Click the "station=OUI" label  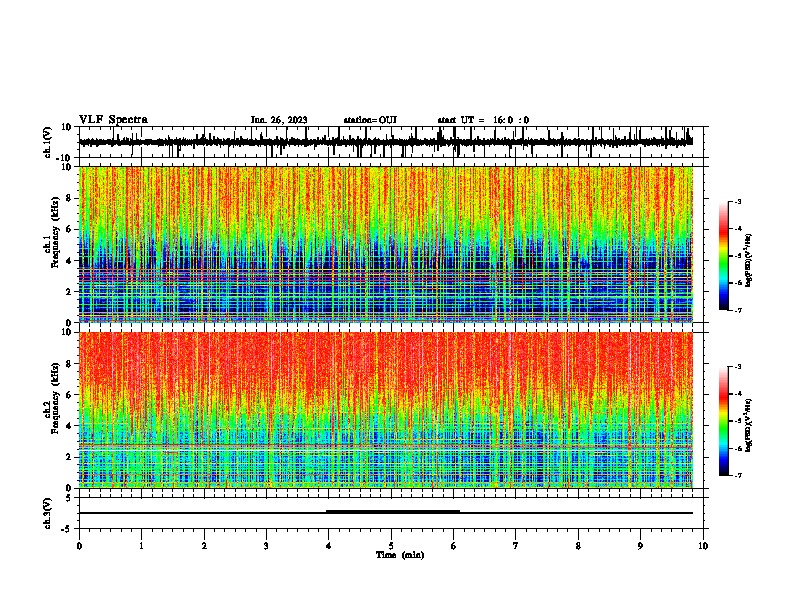[x=370, y=120]
